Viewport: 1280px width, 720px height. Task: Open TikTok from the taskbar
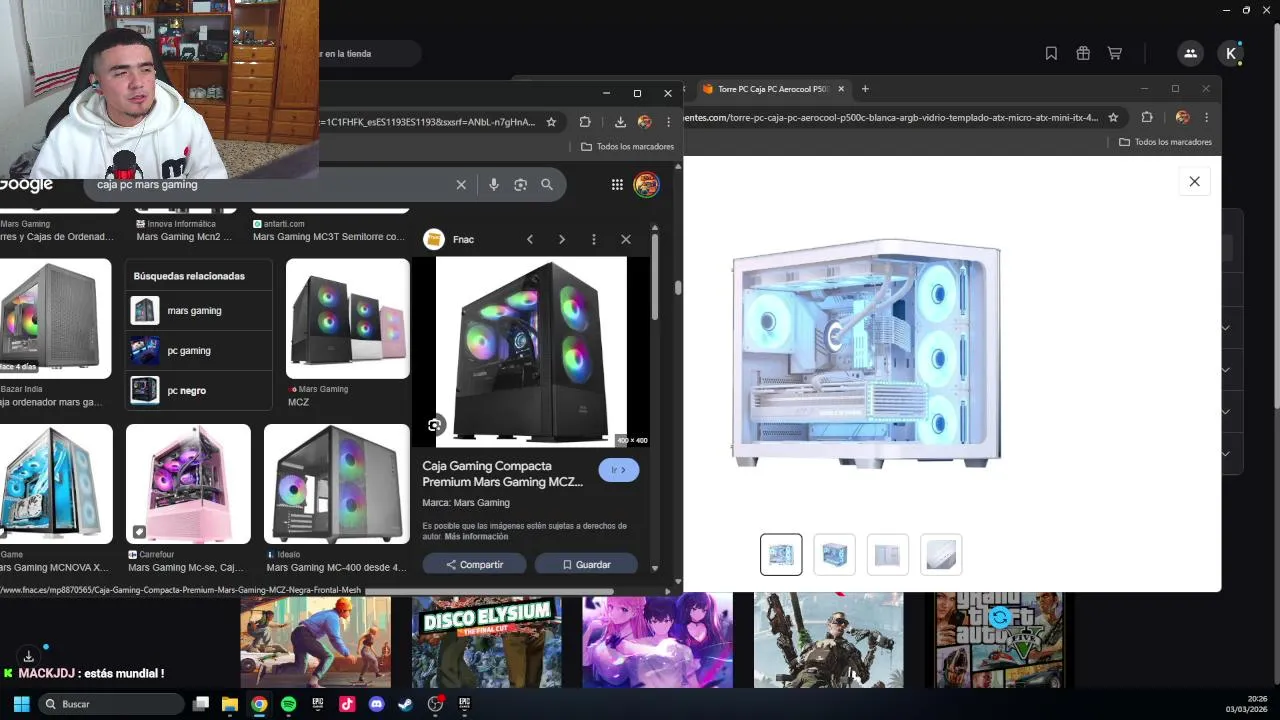pyautogui.click(x=347, y=704)
